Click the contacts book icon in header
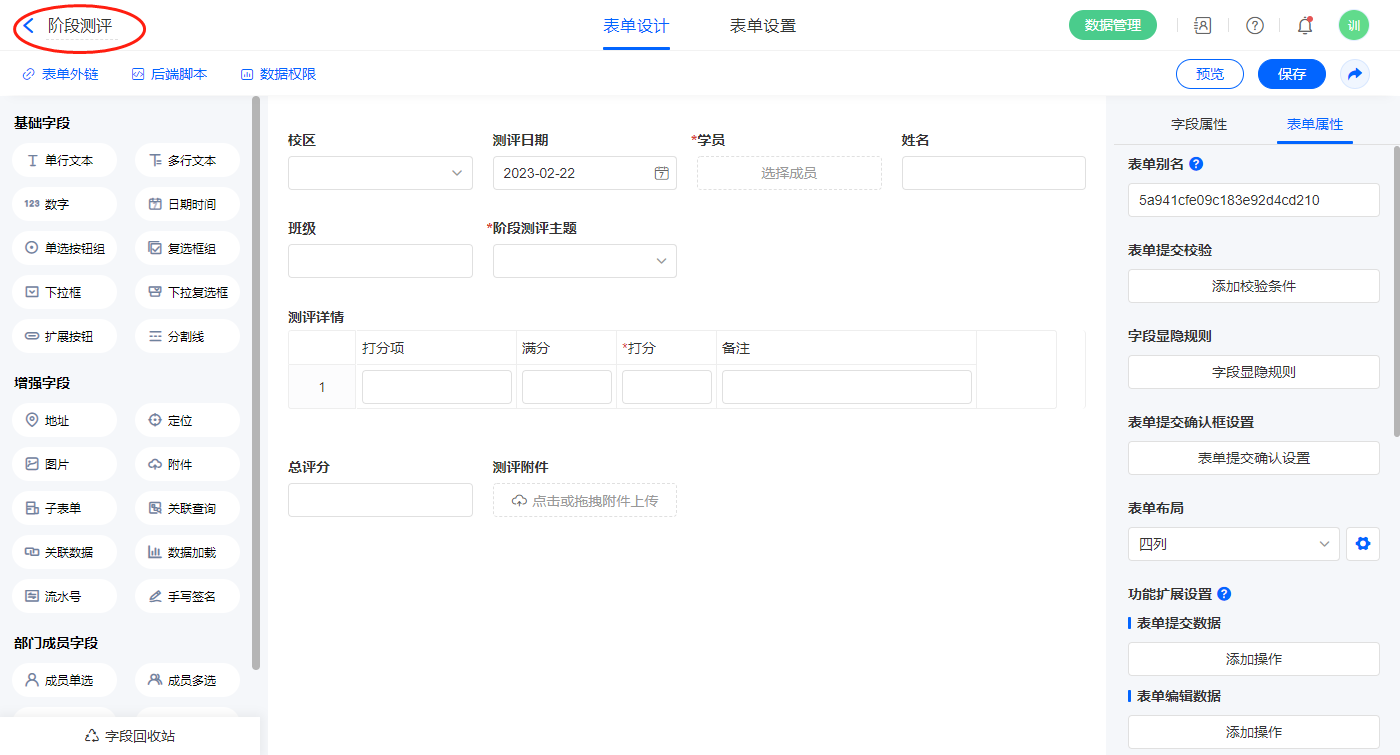 click(1203, 26)
